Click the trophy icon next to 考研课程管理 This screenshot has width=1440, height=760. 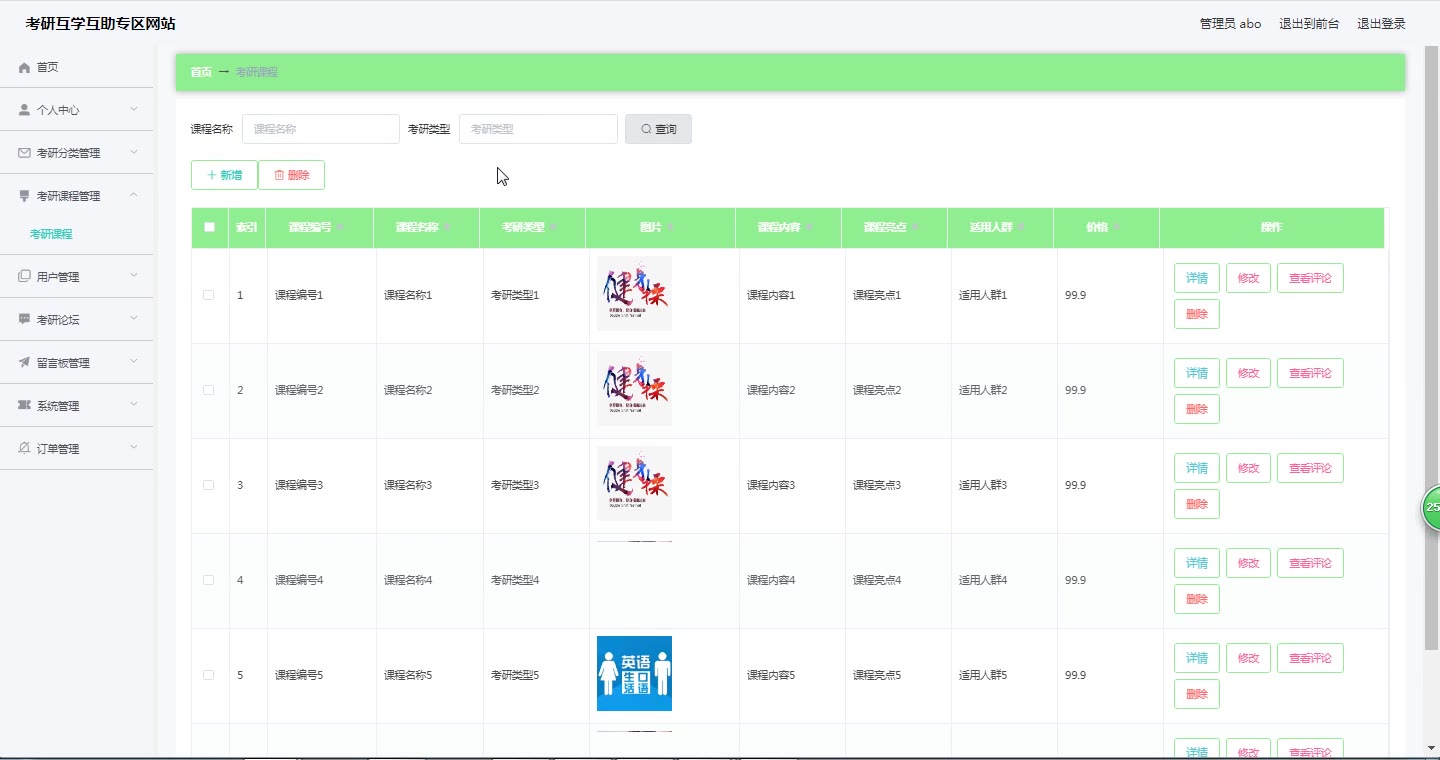point(25,196)
